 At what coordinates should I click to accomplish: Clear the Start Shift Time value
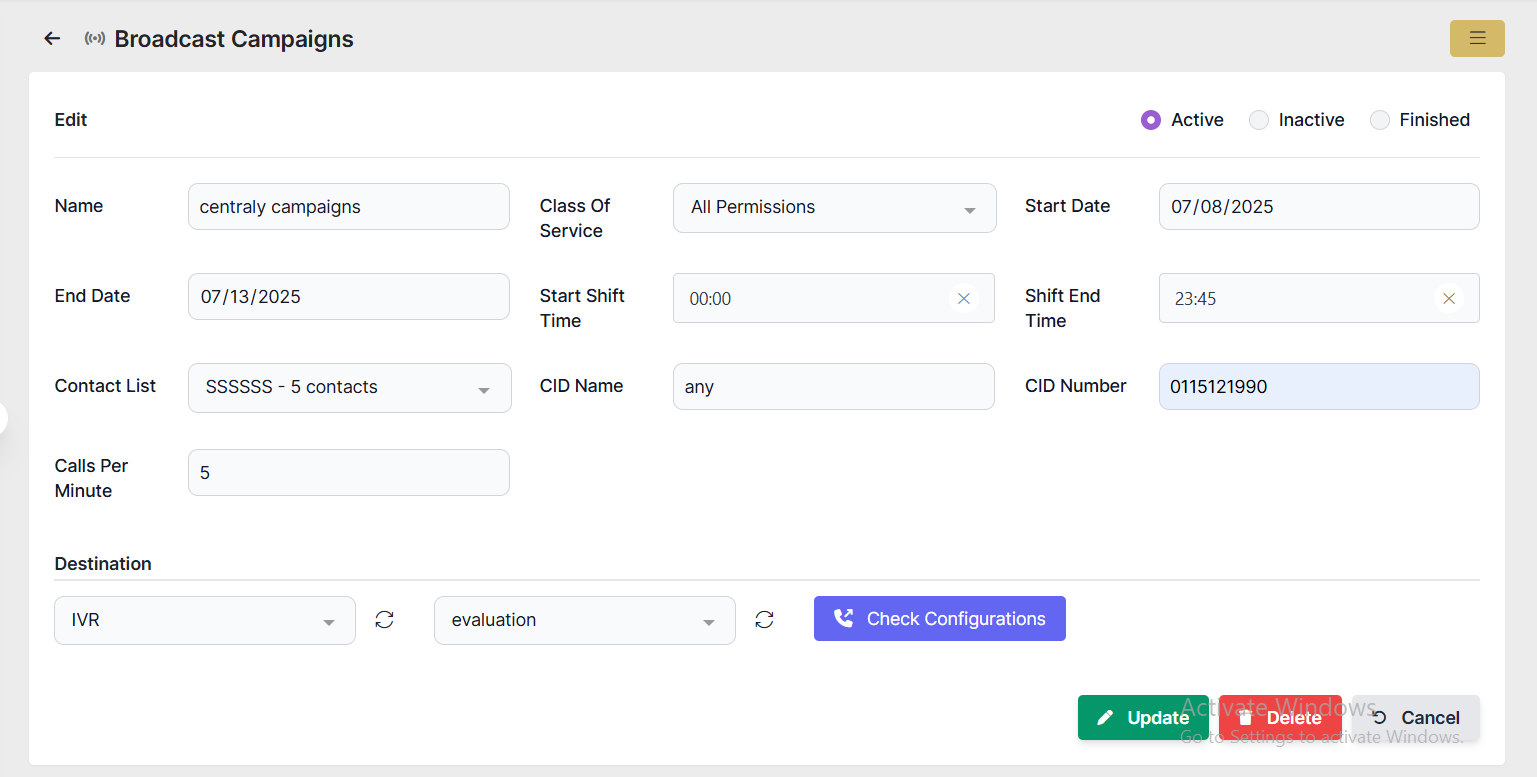[964, 298]
